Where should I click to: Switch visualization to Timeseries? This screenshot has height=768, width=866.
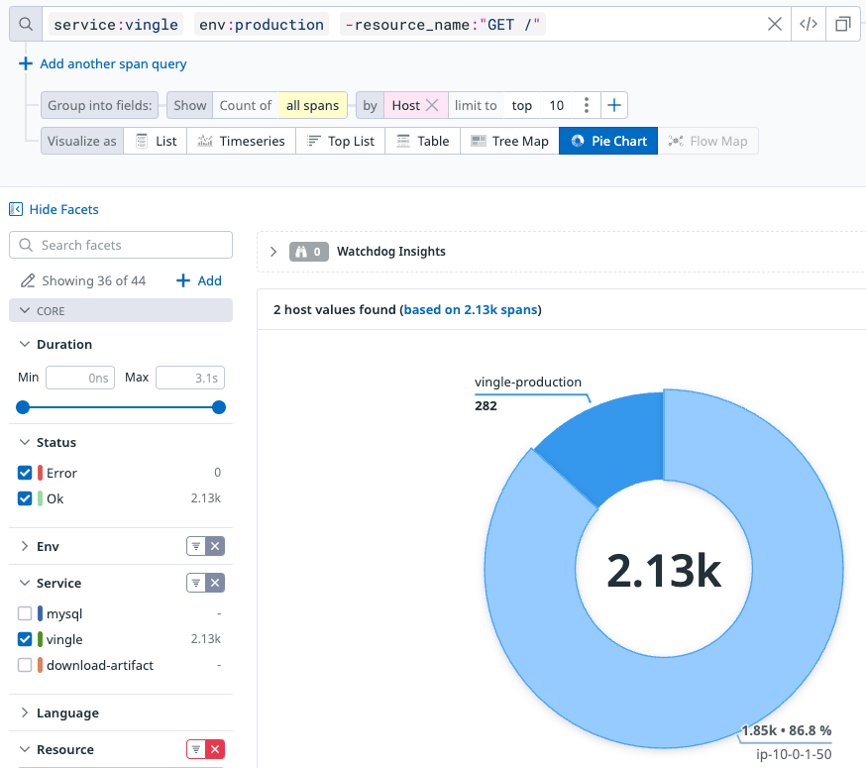(241, 141)
